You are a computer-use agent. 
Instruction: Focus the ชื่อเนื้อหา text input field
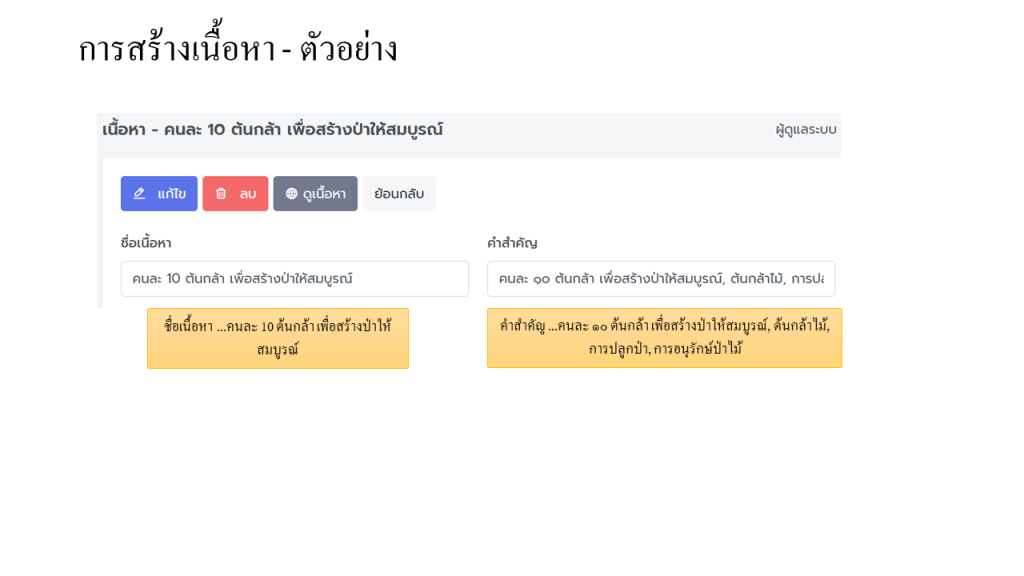pyautogui.click(x=294, y=279)
